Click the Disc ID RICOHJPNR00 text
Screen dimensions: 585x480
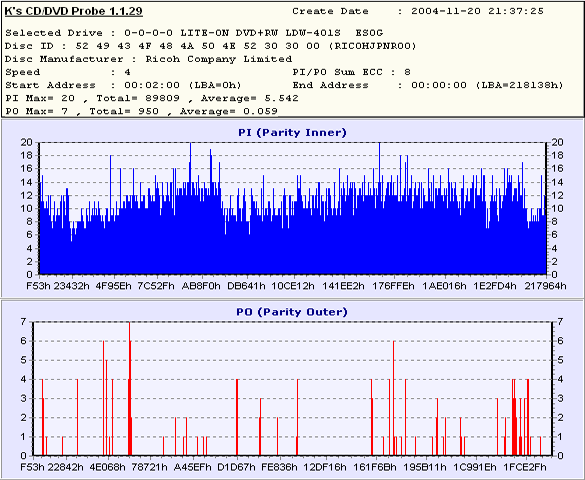pos(372,46)
